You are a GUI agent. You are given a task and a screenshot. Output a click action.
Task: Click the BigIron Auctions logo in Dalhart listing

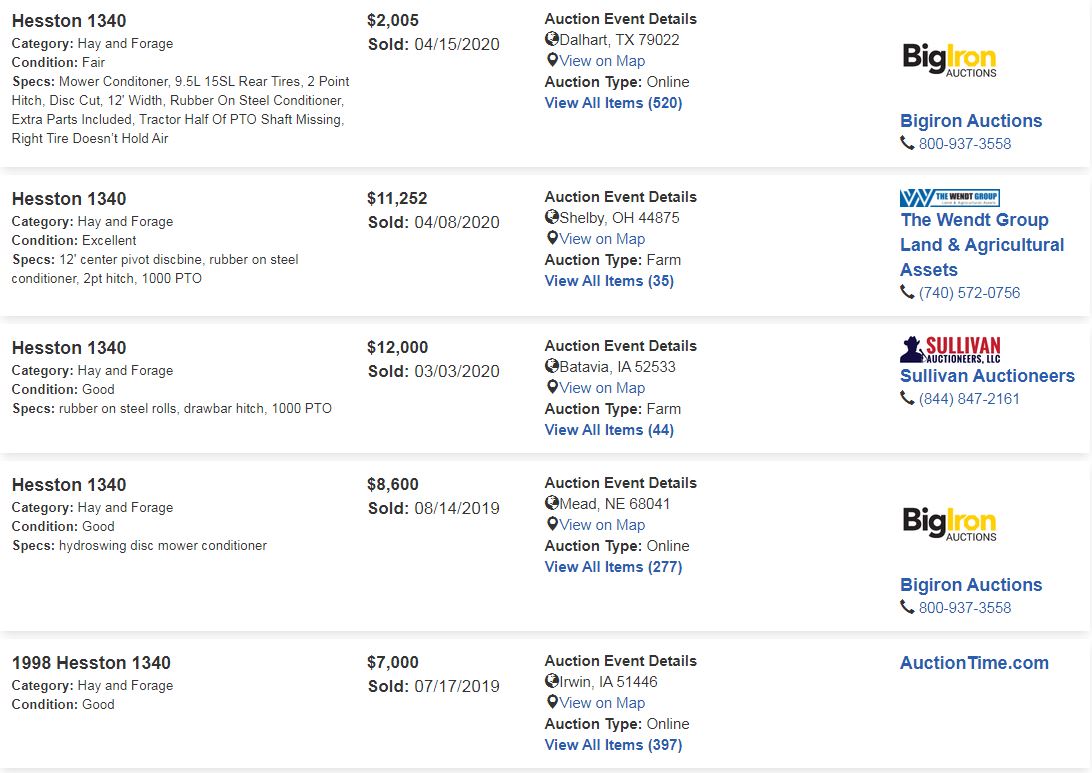[x=949, y=59]
